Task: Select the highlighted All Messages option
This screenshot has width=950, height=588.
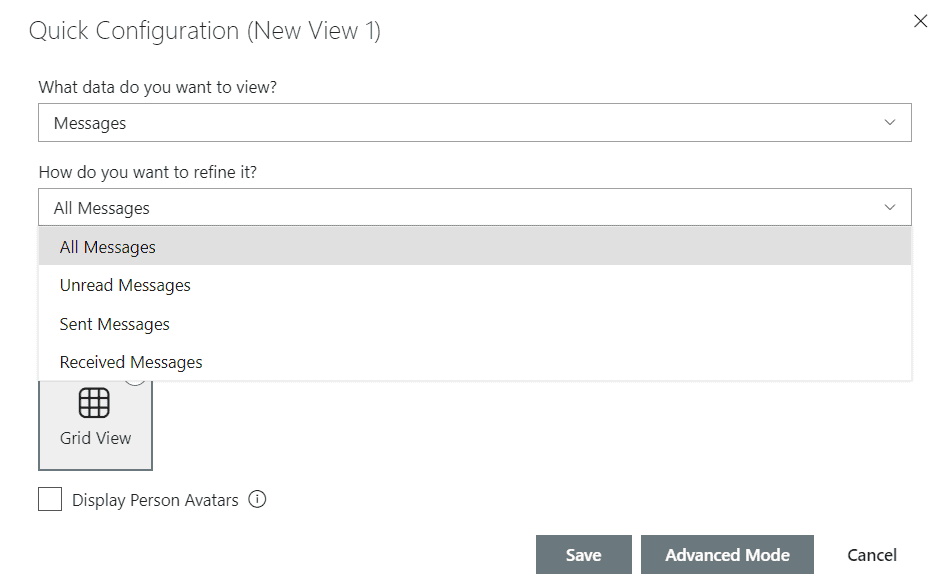Action: pyautogui.click(x=107, y=246)
